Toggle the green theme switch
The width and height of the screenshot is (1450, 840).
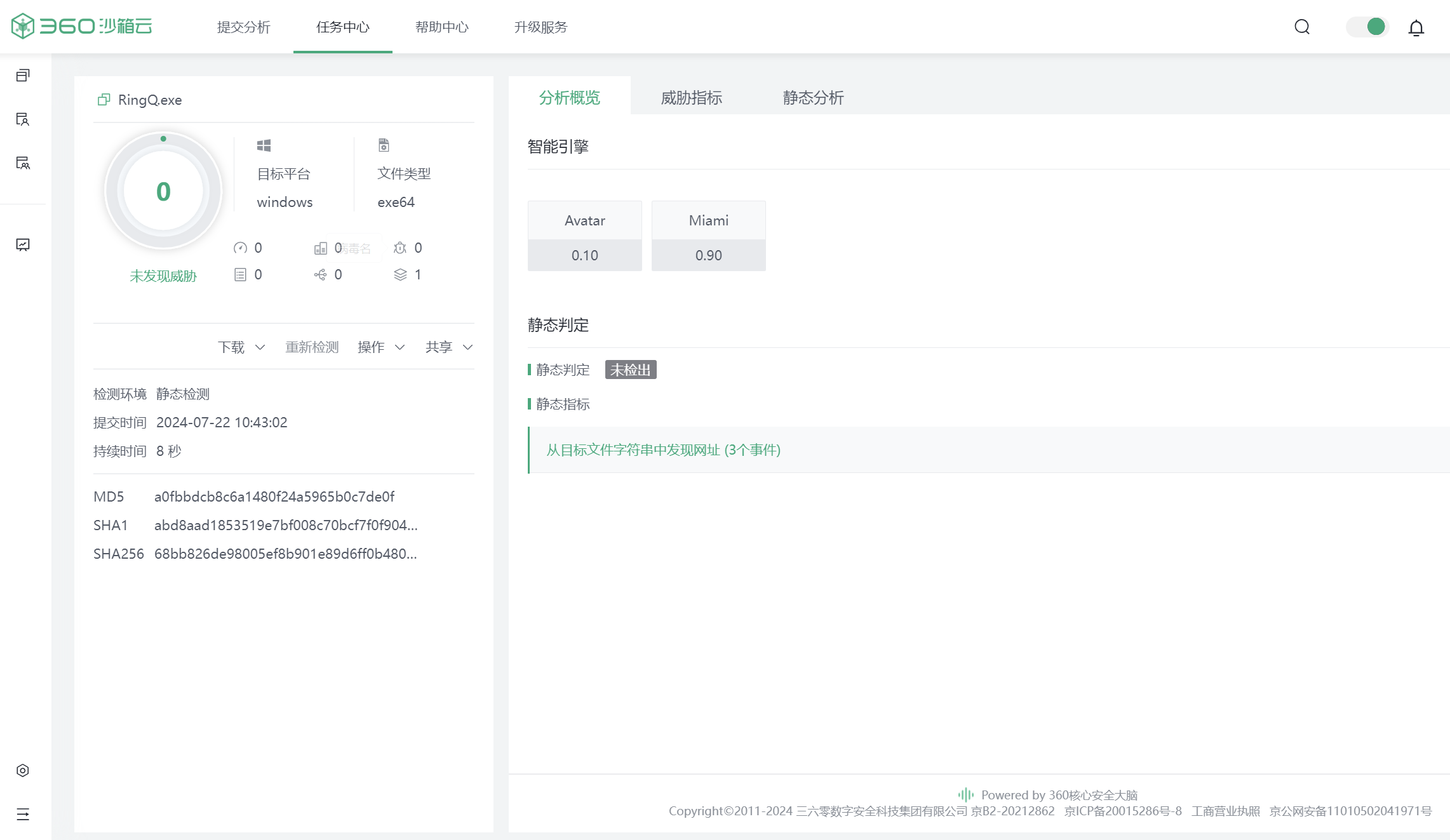click(1367, 27)
